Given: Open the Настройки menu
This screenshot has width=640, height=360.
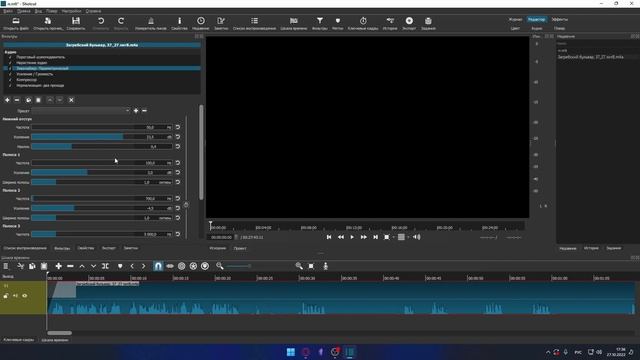Looking at the screenshot, I should [x=71, y=11].
